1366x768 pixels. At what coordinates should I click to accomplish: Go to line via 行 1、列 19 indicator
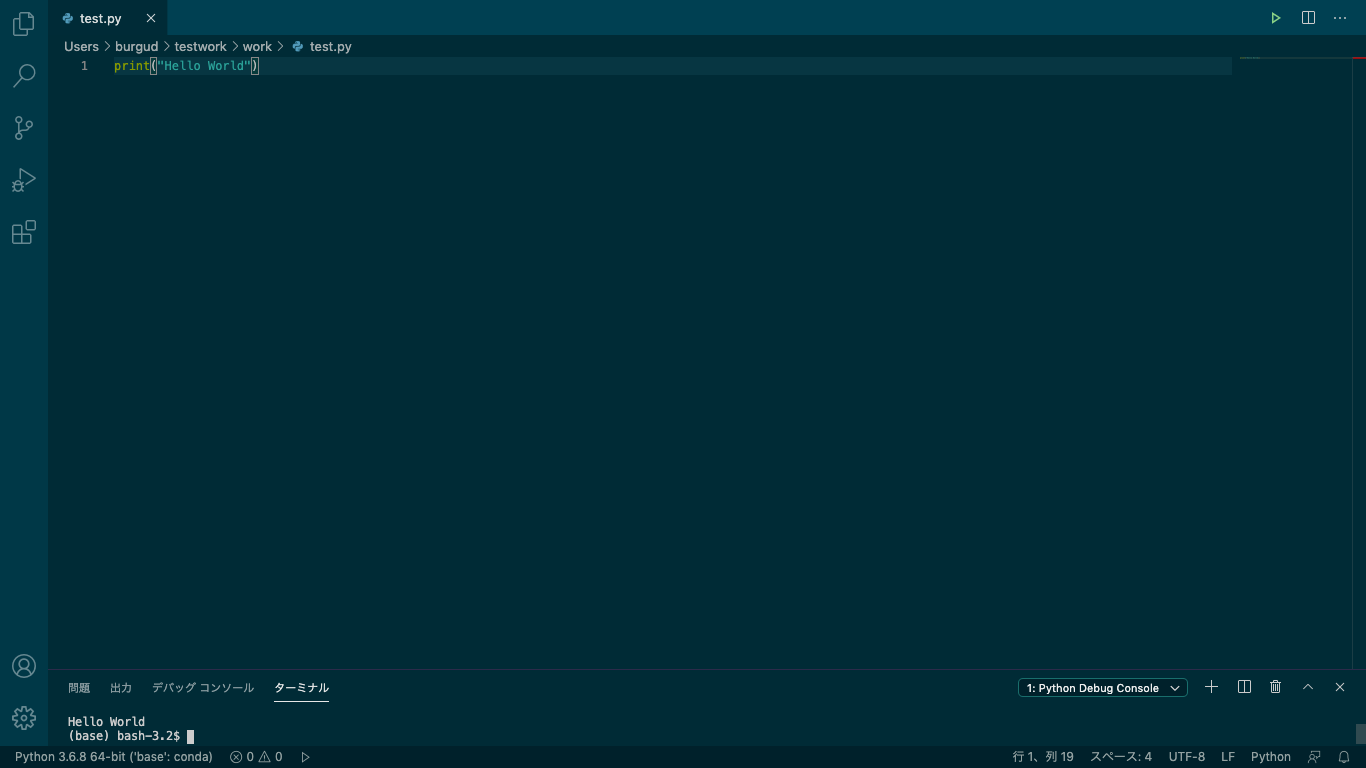tap(1043, 757)
